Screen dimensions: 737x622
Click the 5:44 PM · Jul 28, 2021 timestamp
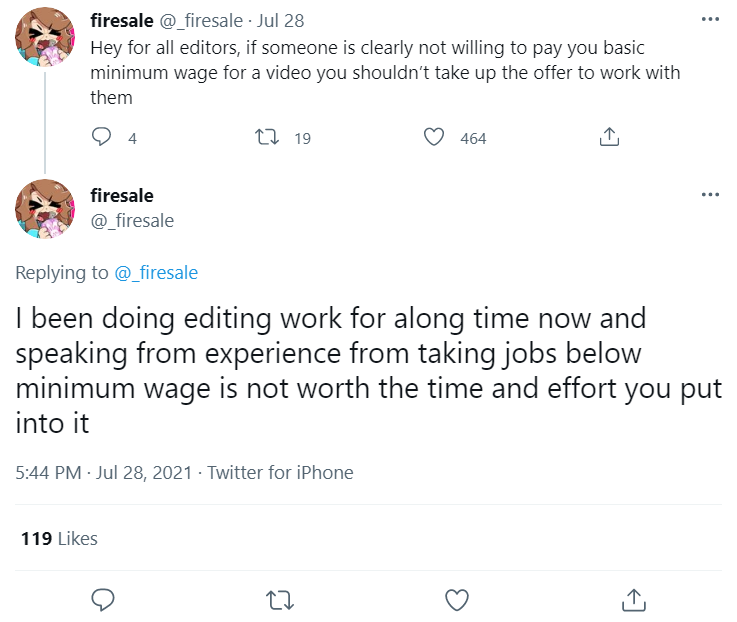pyautogui.click(x=104, y=472)
